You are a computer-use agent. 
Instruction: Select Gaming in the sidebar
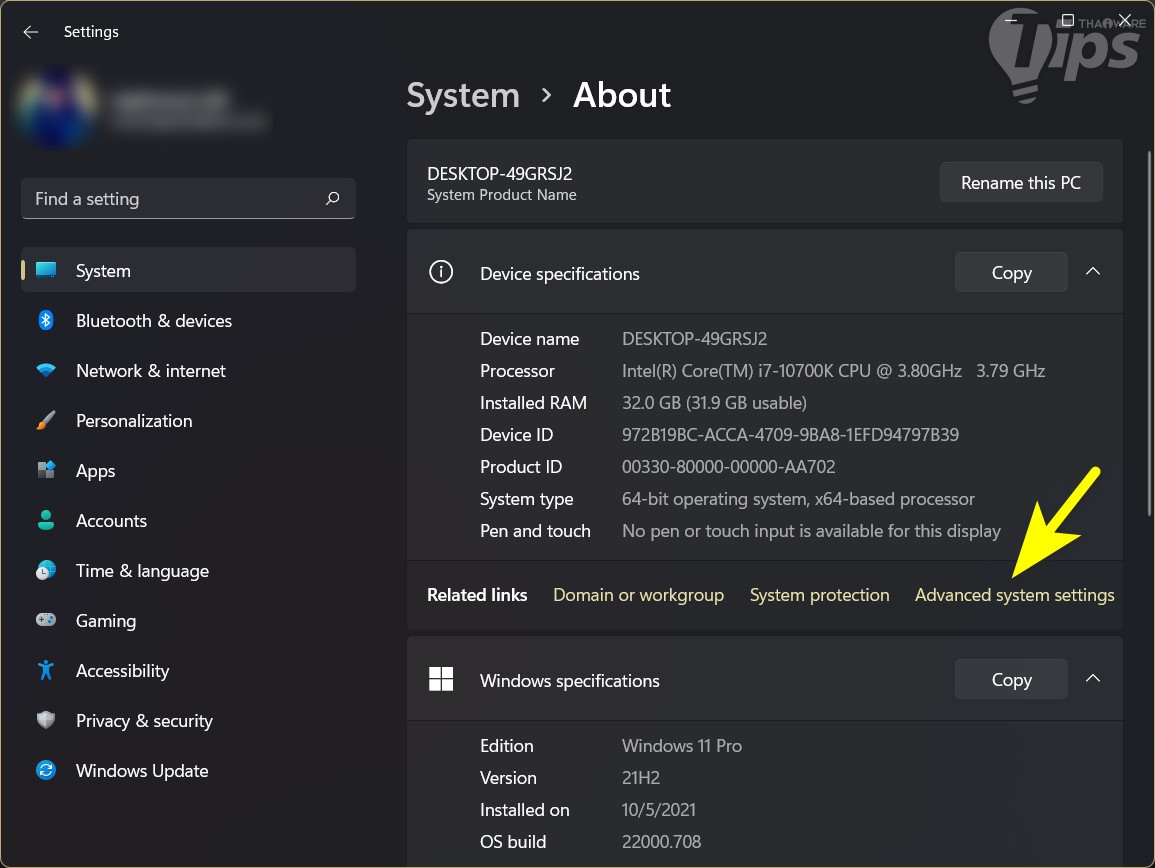[x=105, y=621]
